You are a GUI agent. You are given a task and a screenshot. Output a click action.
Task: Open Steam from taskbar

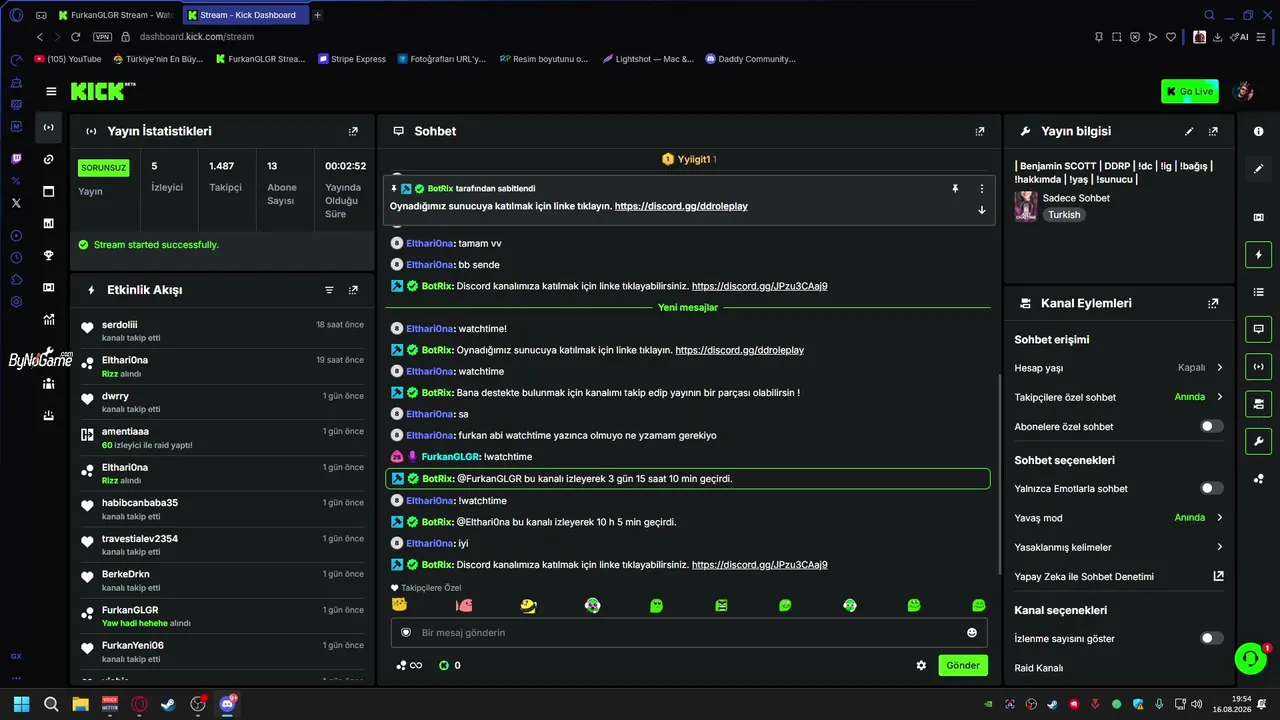pyautogui.click(x=168, y=704)
